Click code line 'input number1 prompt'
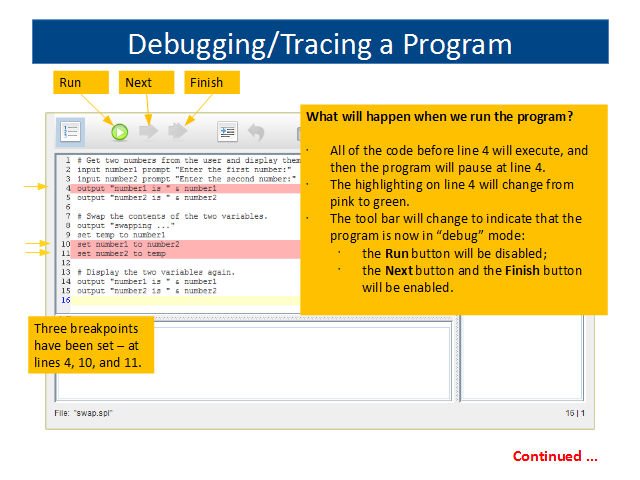This screenshot has height=480, width=640. pos(184,170)
